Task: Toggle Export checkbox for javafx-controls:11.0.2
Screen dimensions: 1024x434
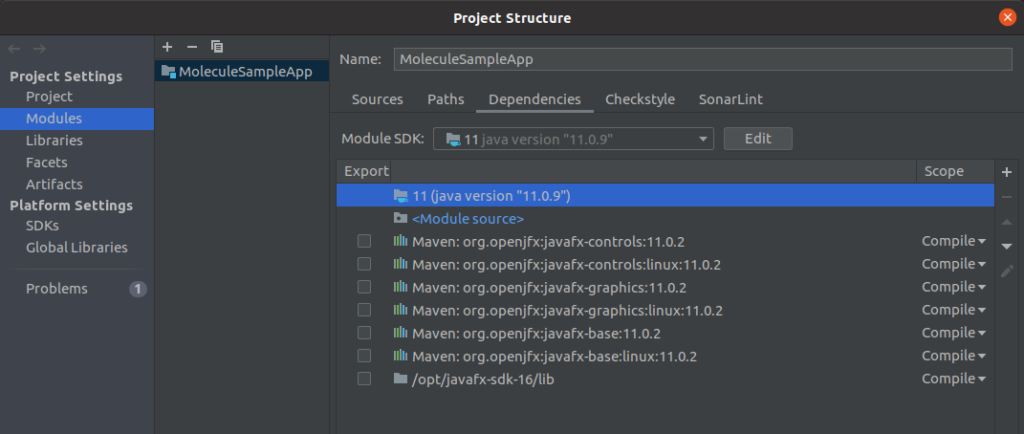Action: tap(364, 241)
